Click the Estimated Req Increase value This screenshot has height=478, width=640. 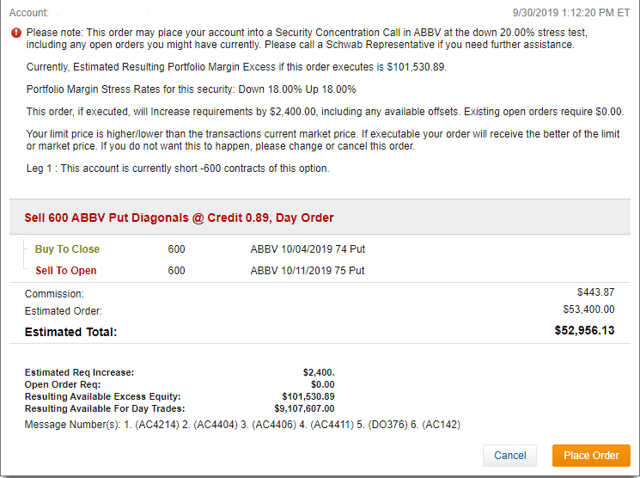click(319, 372)
